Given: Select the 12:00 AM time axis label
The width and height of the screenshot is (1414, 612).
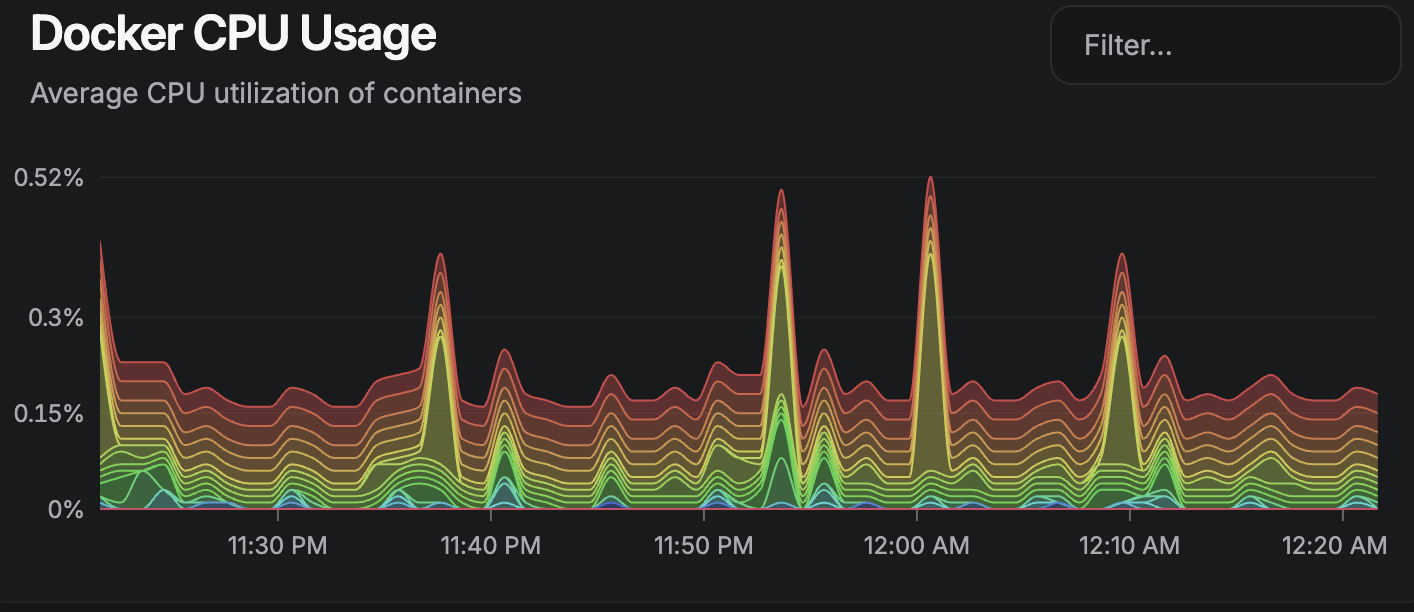Looking at the screenshot, I should 916,546.
